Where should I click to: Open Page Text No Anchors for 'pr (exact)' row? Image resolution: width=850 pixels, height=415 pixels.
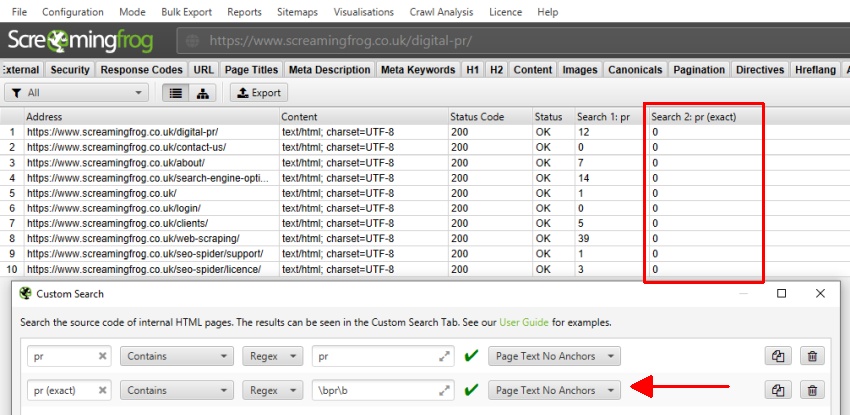click(554, 390)
